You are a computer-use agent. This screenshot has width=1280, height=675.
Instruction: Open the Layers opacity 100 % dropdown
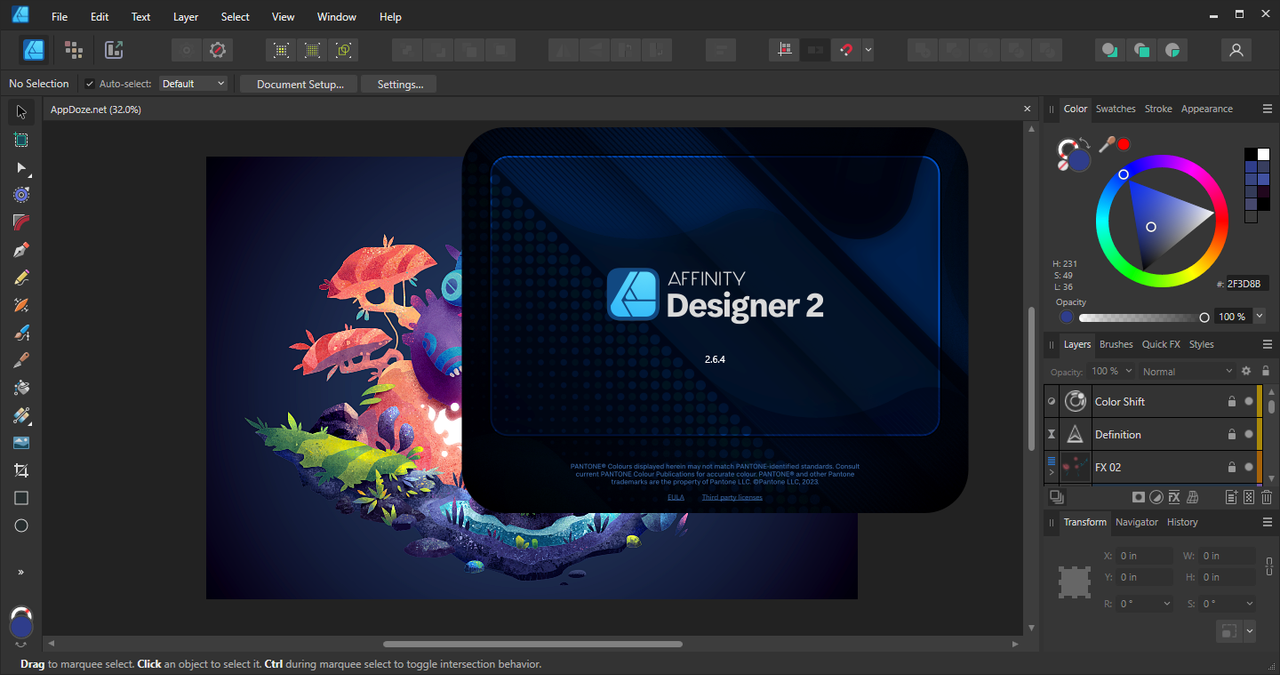[x=1112, y=371]
